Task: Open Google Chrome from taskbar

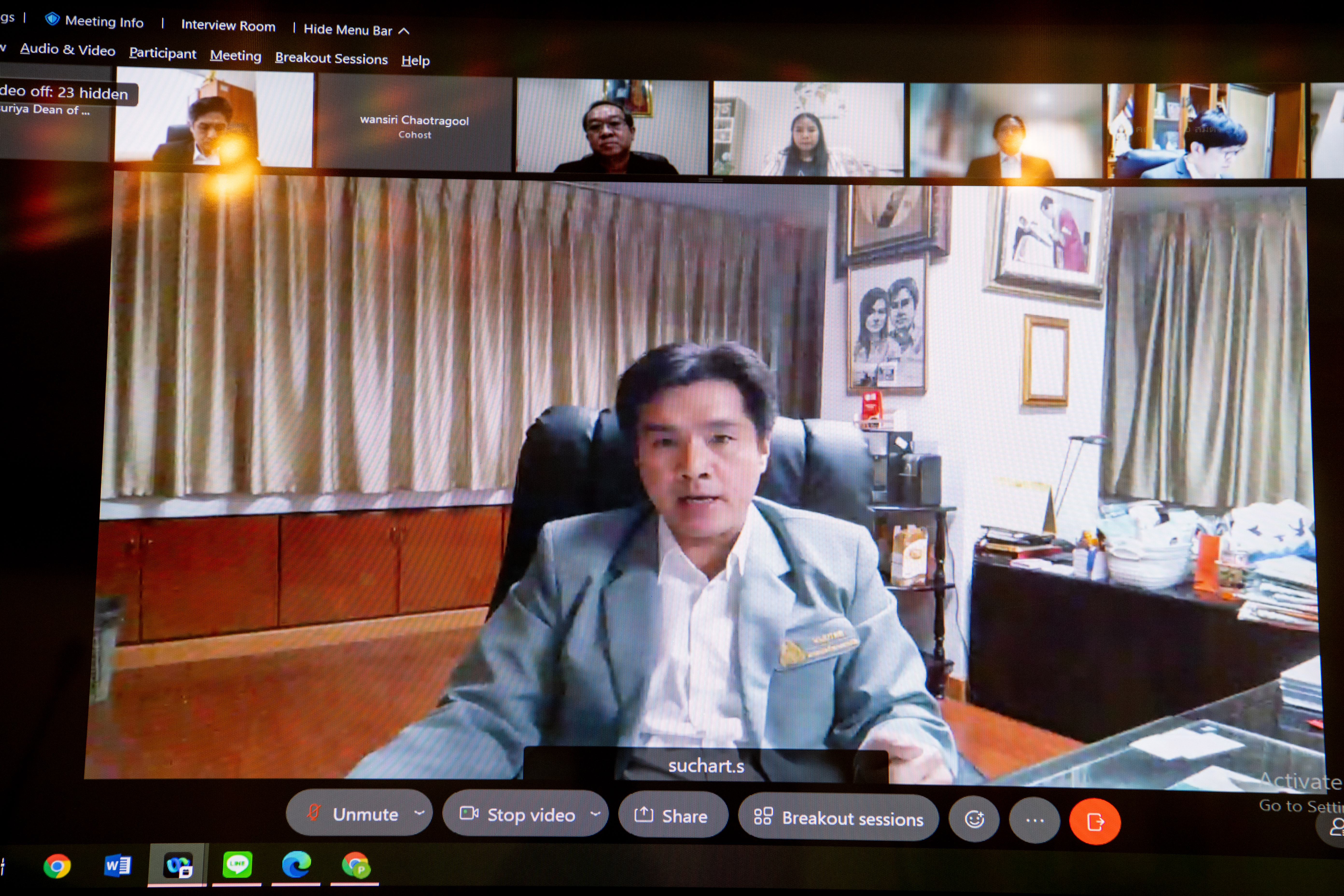Action: (x=57, y=866)
